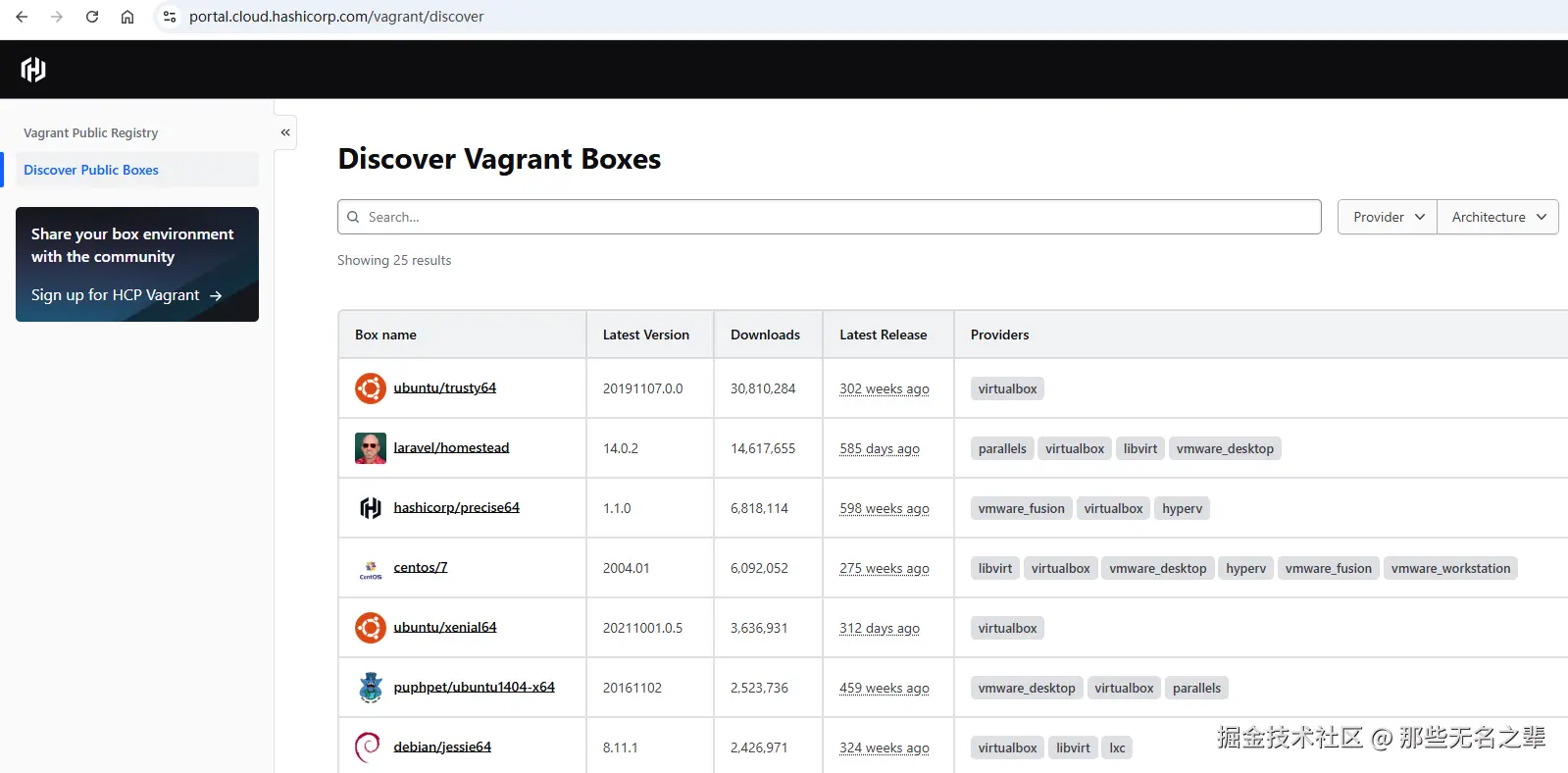The width and height of the screenshot is (1568, 773).
Task: Click 585 days ago release date for homestead
Action: coord(880,448)
